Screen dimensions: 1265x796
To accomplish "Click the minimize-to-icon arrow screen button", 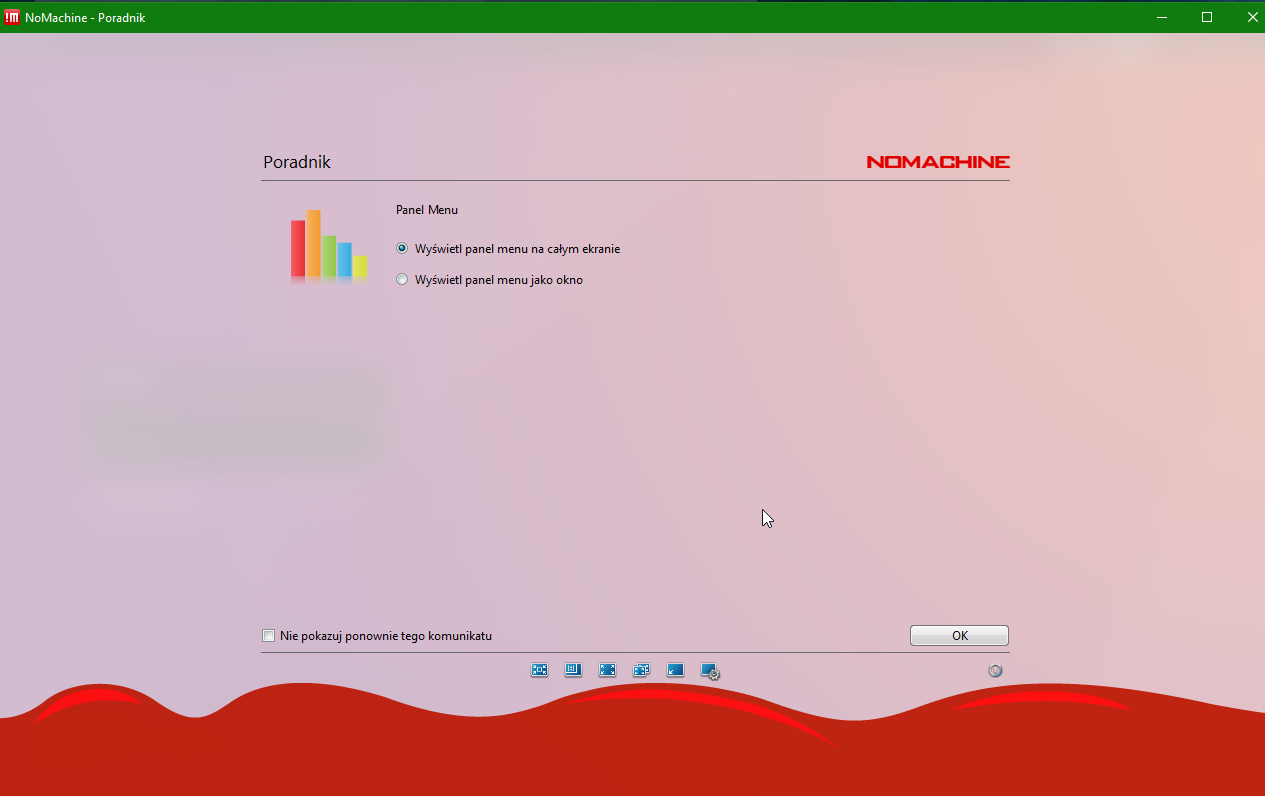I will pos(675,670).
